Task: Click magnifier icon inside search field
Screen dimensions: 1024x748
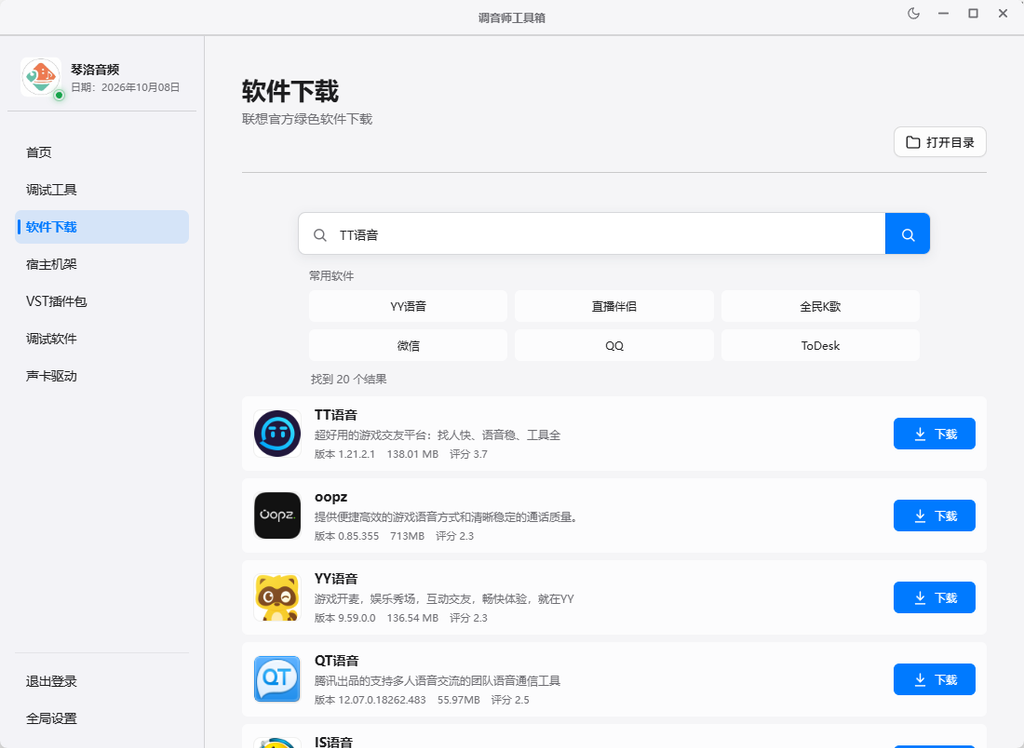Action: [x=320, y=235]
